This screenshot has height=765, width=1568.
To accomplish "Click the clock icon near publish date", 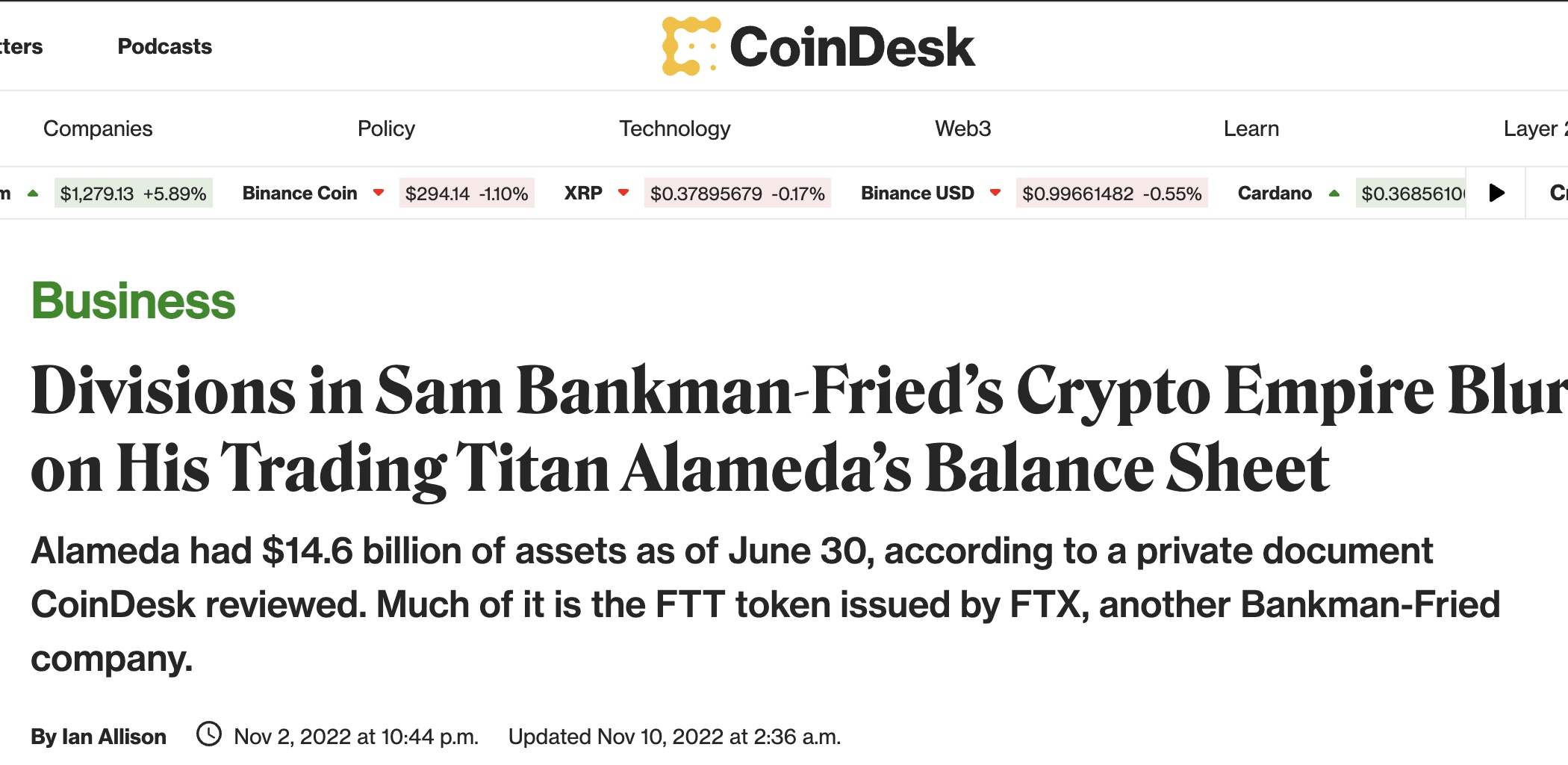I will 209,734.
